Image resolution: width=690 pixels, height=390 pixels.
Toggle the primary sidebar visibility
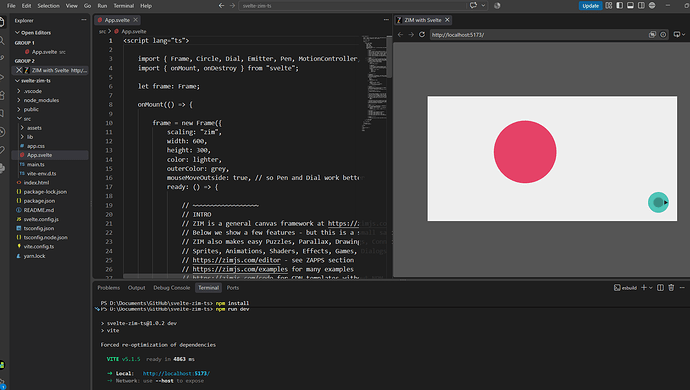click(620, 6)
